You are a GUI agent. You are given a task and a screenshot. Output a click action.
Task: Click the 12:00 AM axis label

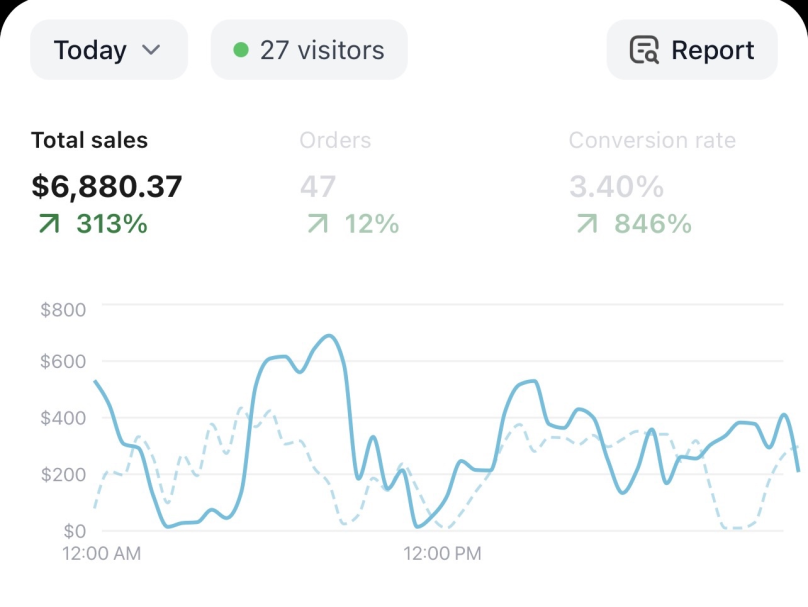102,553
